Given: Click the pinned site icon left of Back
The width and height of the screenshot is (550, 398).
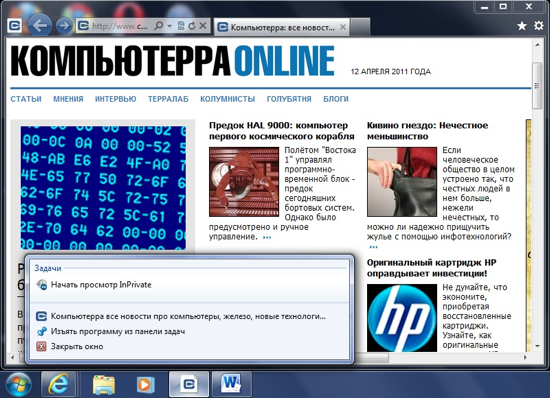Looking at the screenshot, I should coord(15,26).
